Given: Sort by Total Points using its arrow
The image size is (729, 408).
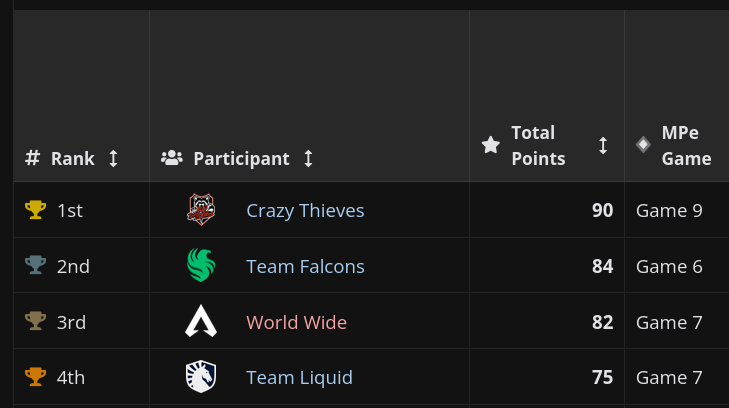Looking at the screenshot, I should (603, 145).
